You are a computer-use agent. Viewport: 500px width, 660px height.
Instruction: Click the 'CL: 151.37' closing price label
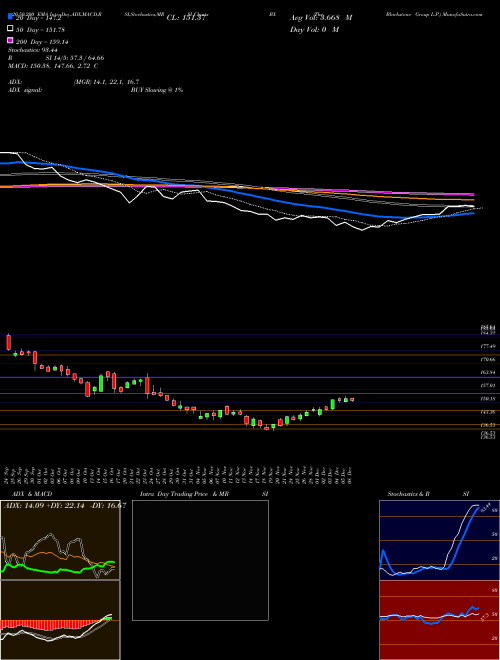pyautogui.click(x=186, y=18)
